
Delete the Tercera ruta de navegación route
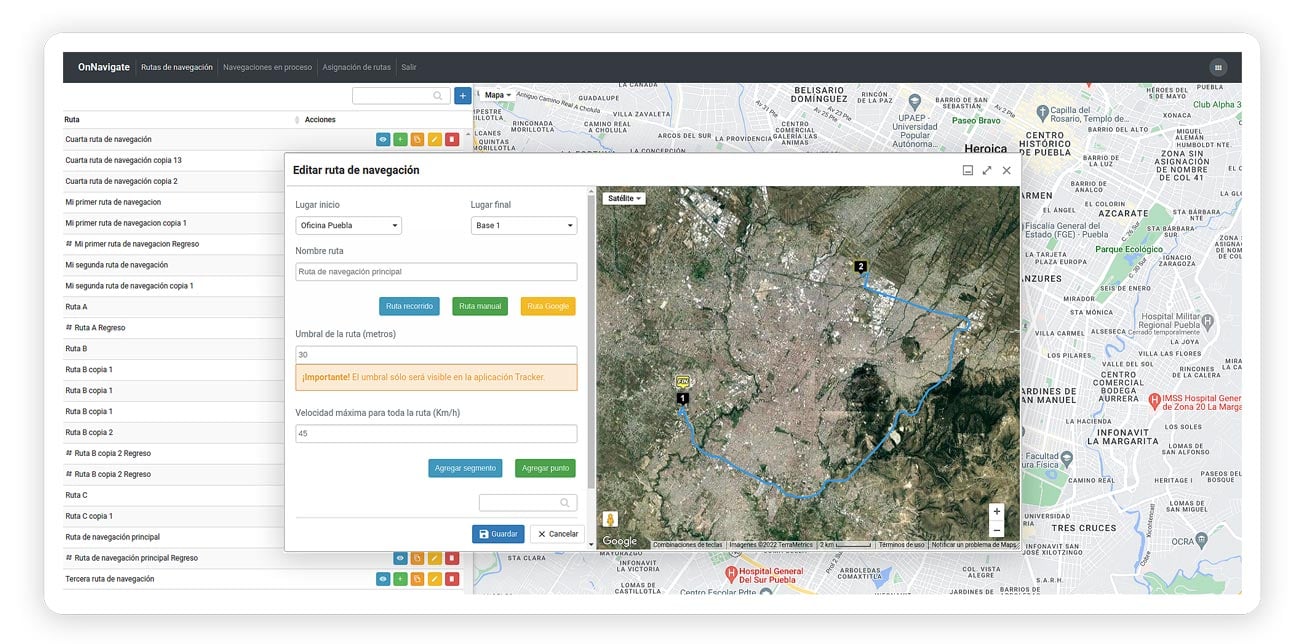click(x=451, y=579)
